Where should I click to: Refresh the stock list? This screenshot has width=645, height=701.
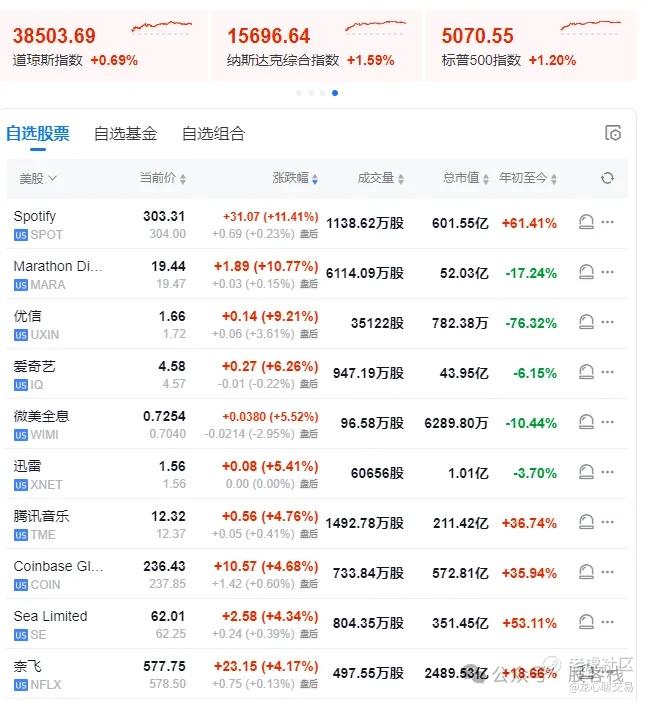click(607, 178)
